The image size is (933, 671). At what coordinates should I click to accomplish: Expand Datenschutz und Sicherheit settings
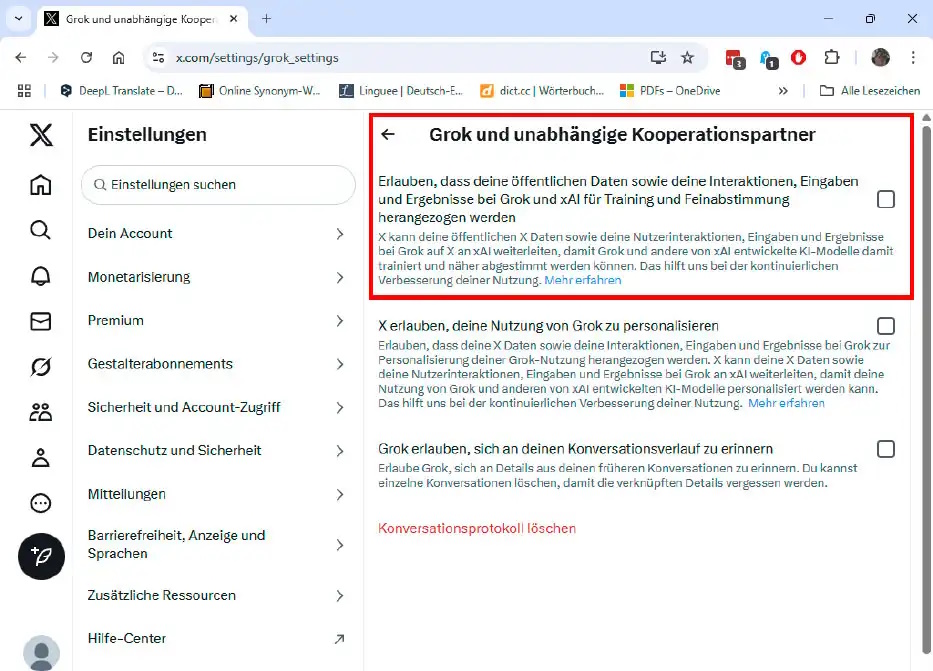[x=215, y=451]
